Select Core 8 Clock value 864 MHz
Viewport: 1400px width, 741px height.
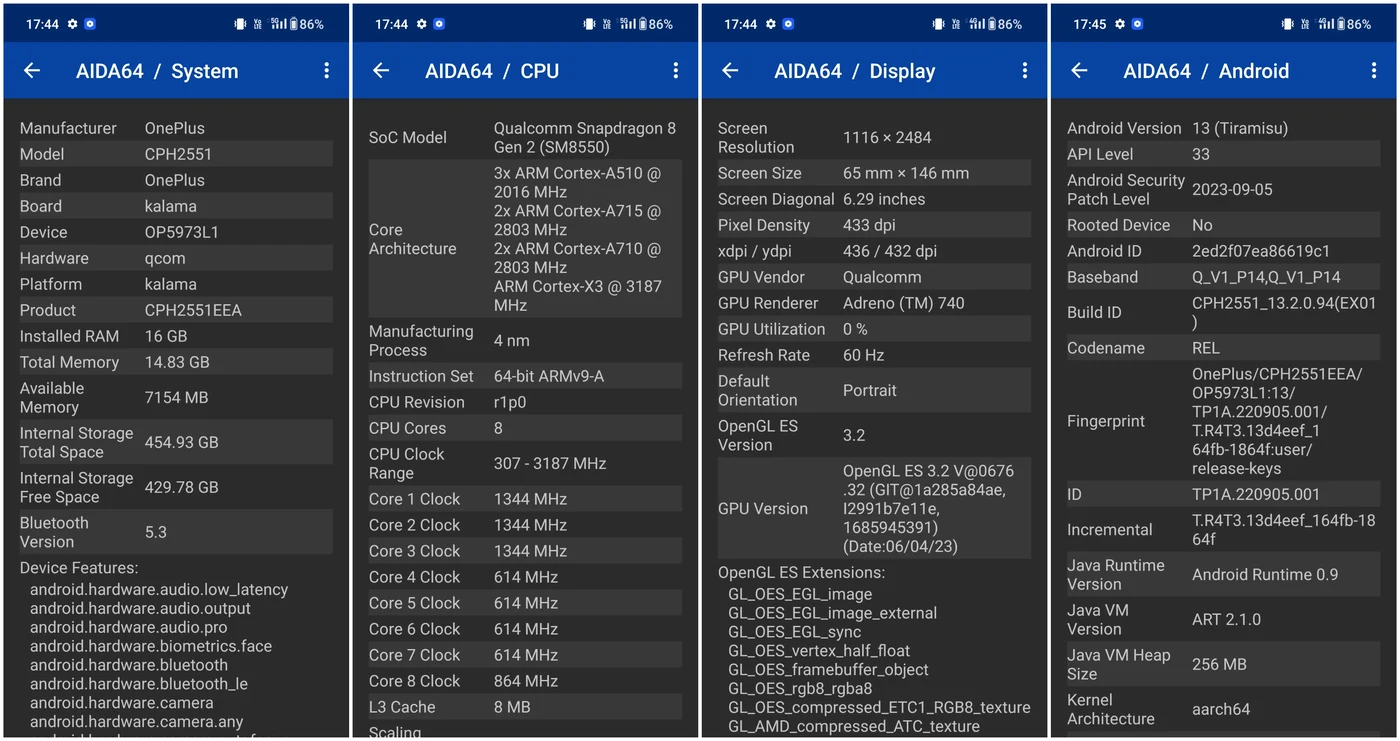[x=526, y=681]
